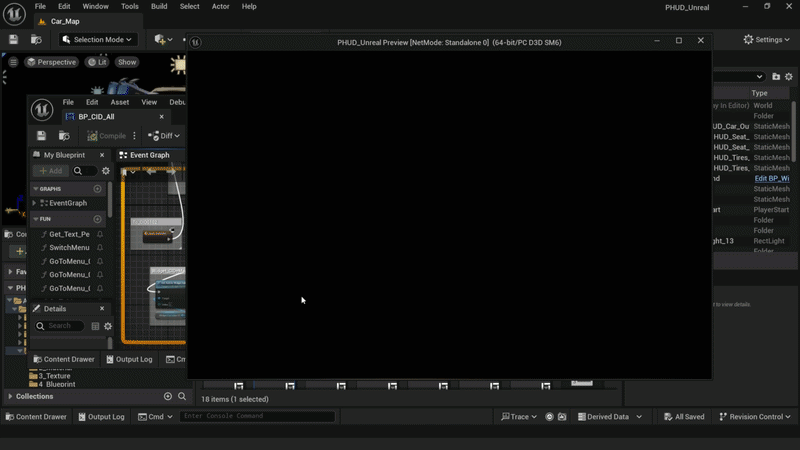Close the My Blueprint panel
This screenshot has width=800, height=450.
tap(102, 155)
